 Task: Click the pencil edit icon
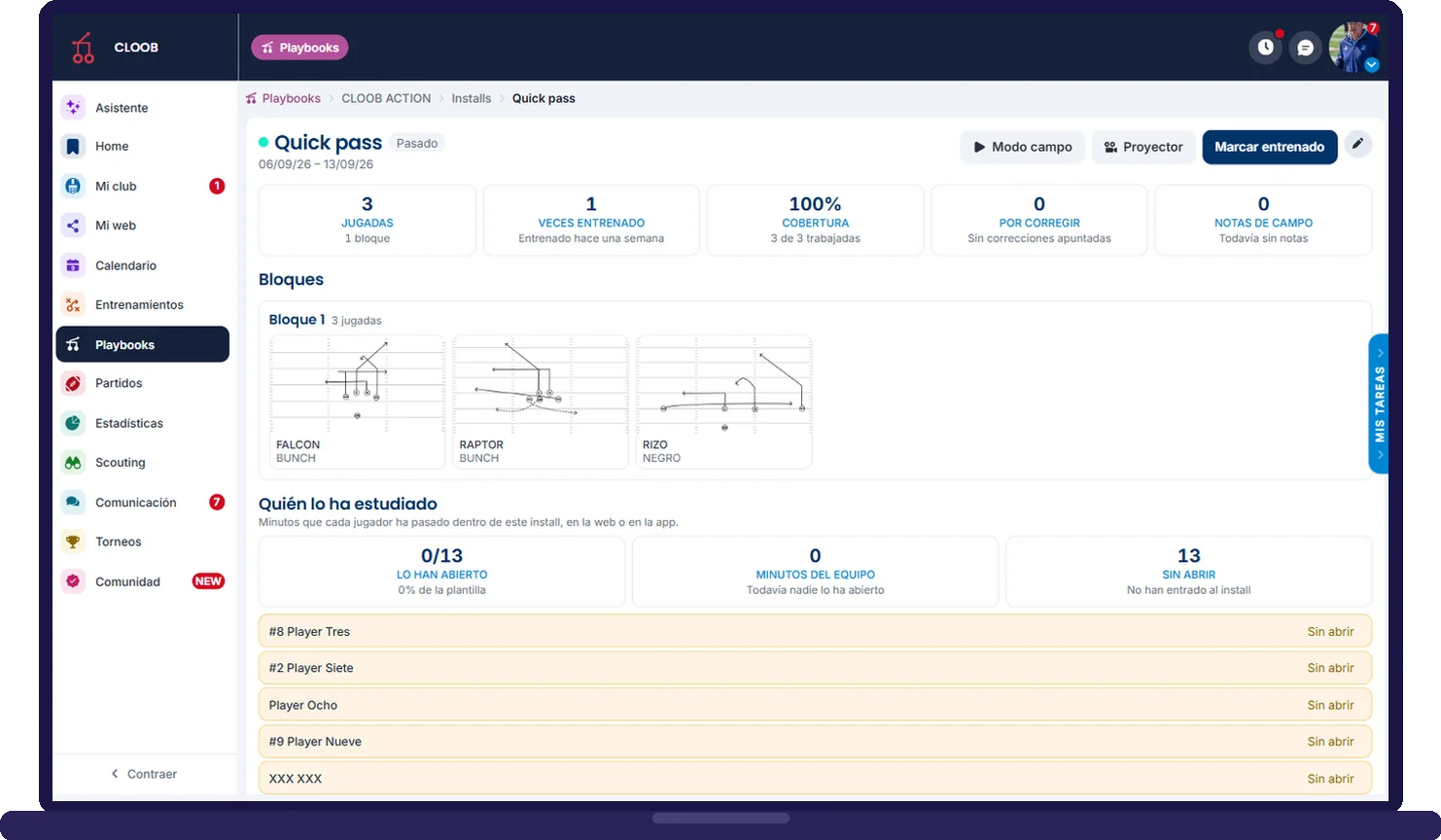point(1358,144)
